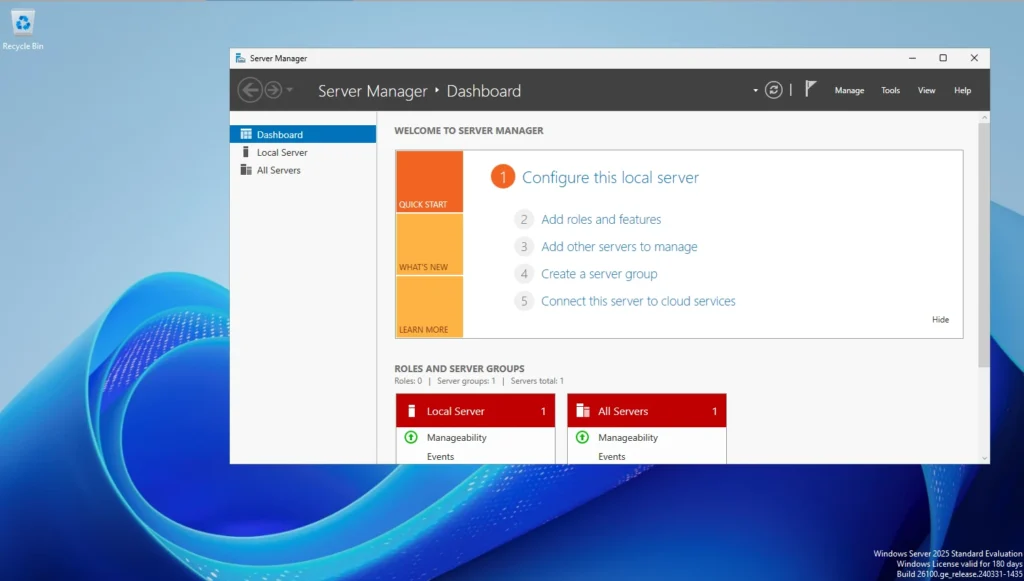
Task: Select All Servers in the left navigation pane
Action: [303, 170]
